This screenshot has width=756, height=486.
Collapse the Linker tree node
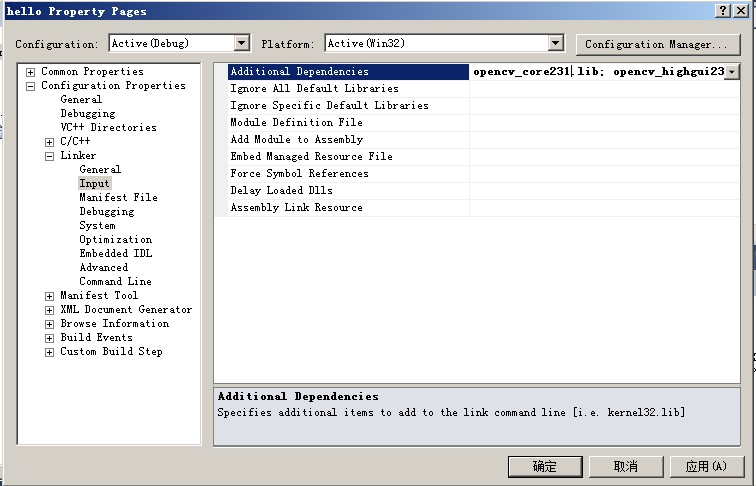pos(49,156)
